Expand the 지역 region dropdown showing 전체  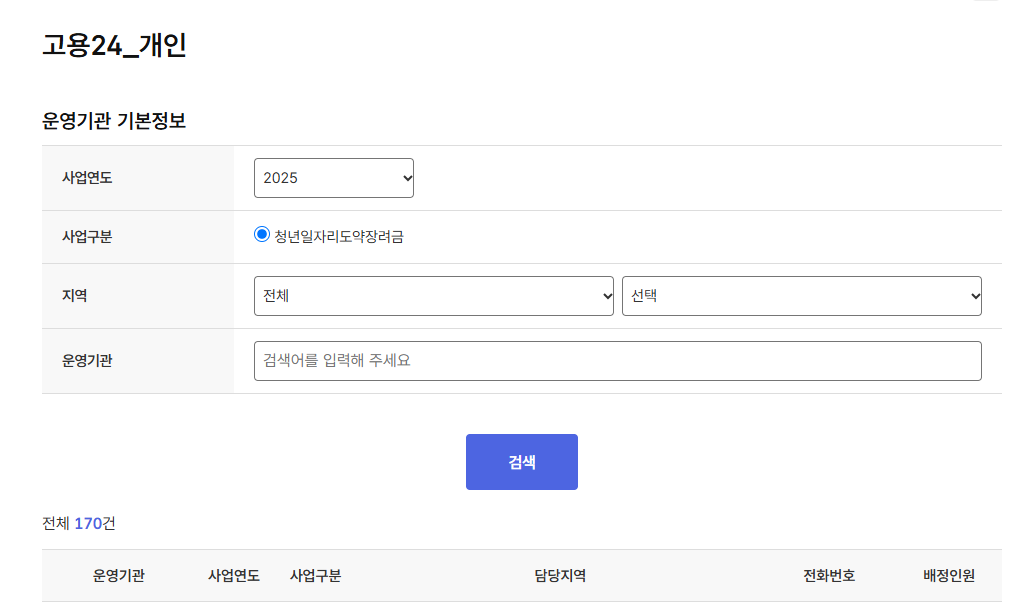click(x=433, y=295)
